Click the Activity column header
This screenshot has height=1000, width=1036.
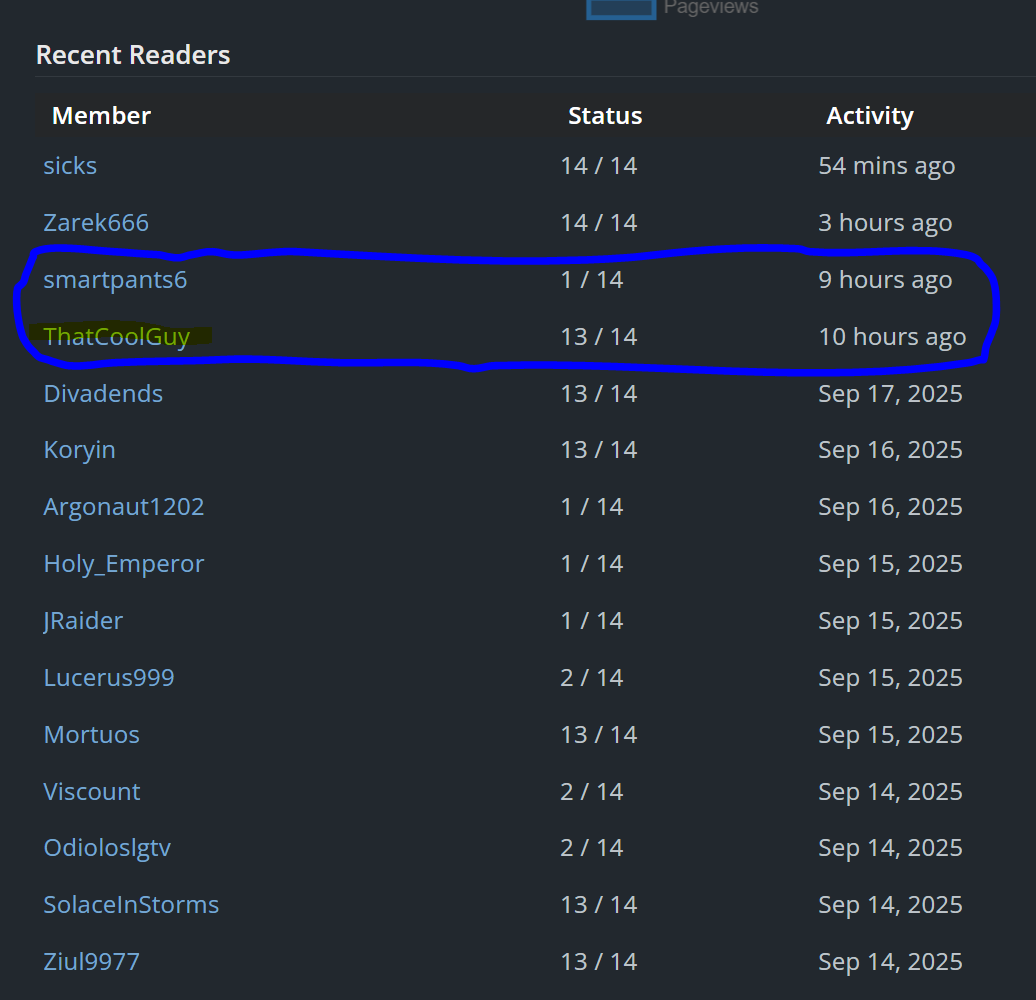click(869, 116)
